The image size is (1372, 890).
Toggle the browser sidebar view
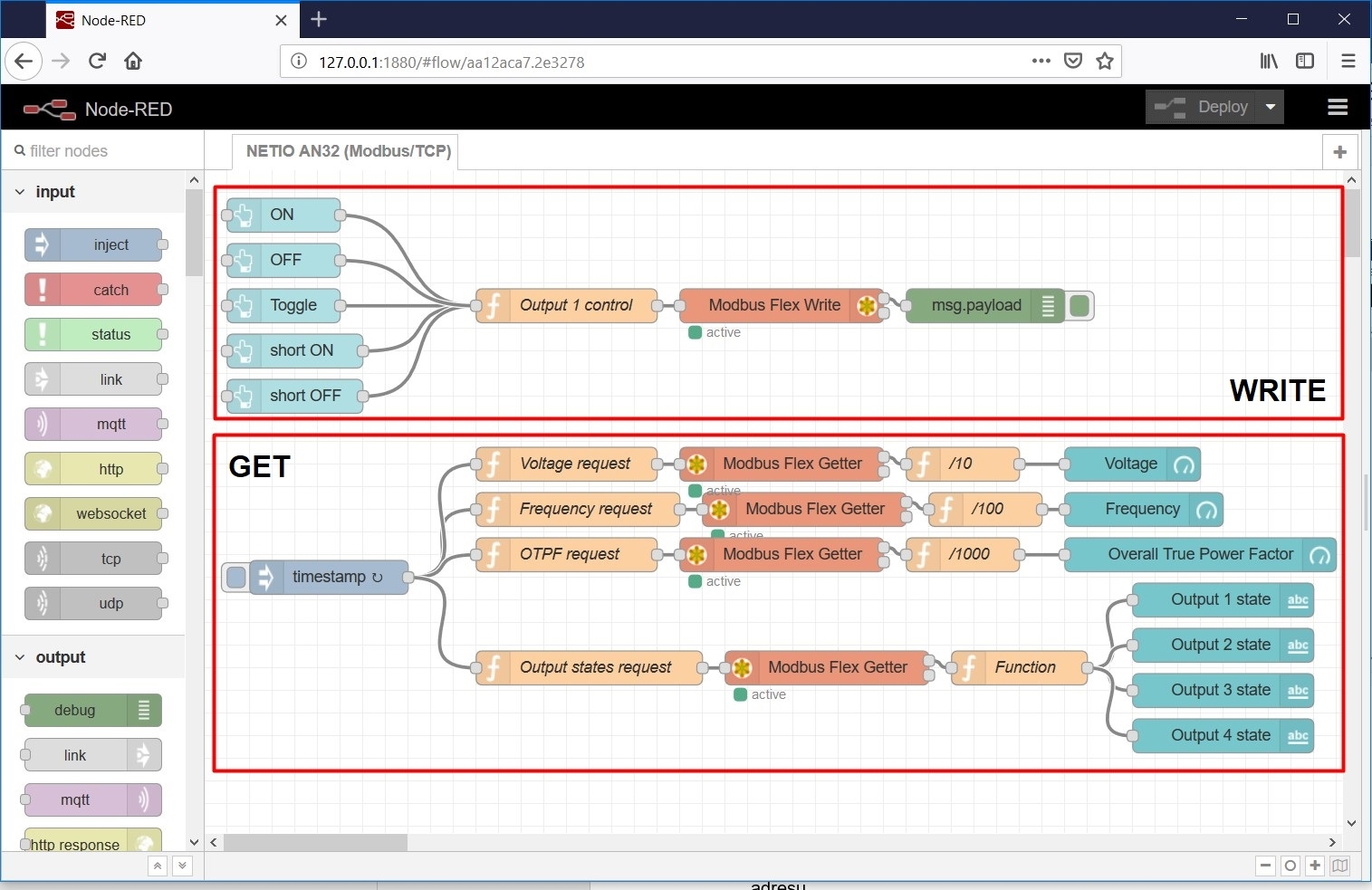(1305, 61)
